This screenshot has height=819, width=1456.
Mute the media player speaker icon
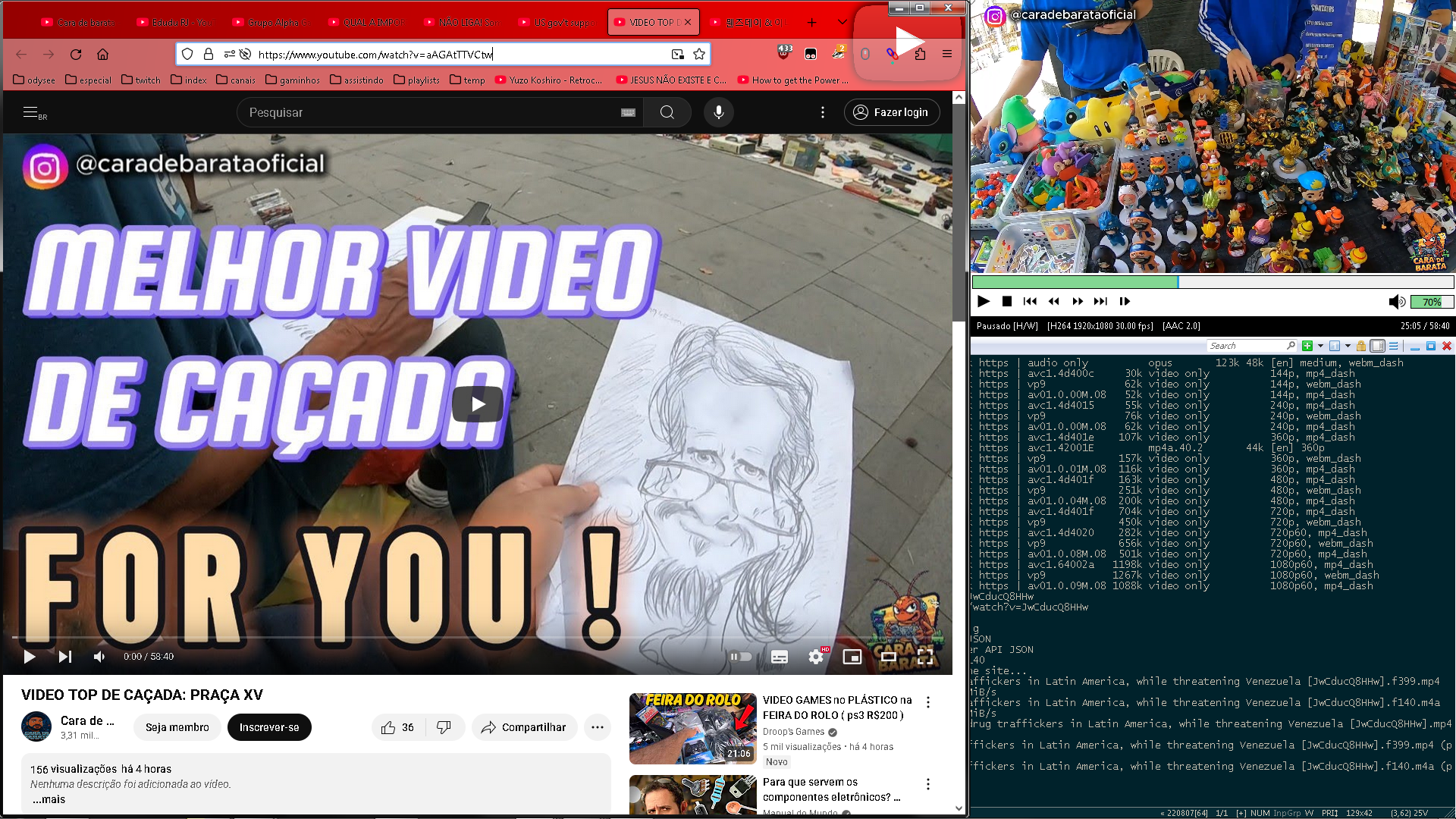(1396, 302)
